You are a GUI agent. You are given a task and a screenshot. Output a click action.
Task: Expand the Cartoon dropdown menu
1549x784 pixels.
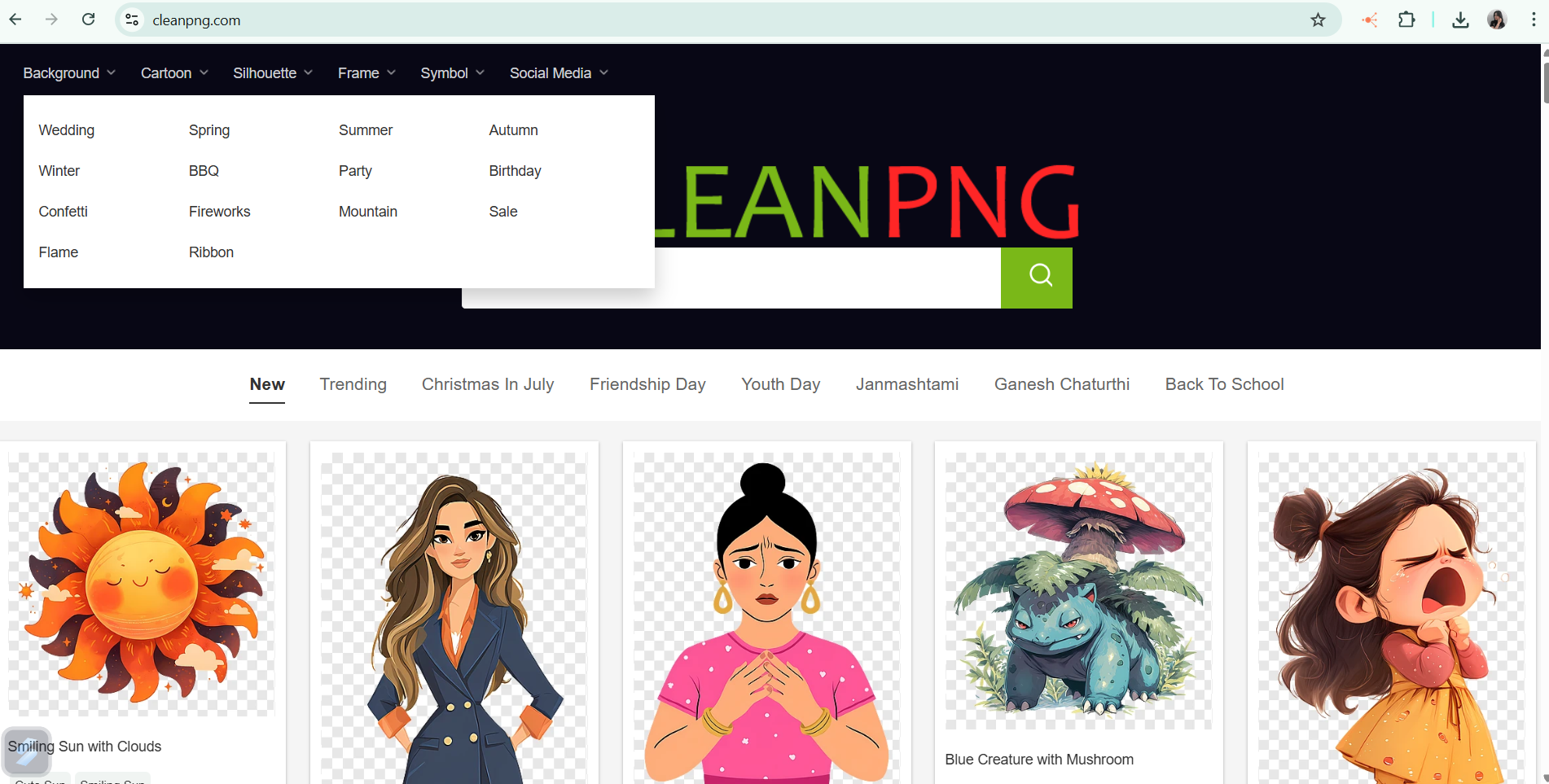tap(174, 73)
